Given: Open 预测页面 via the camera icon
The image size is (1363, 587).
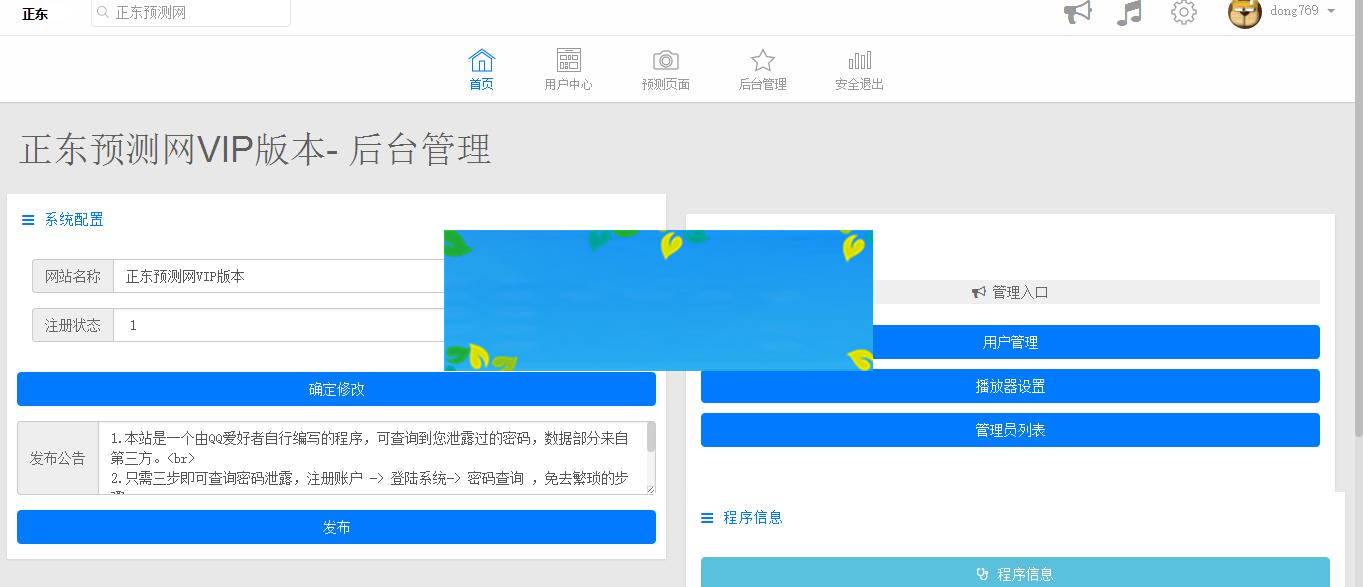Looking at the screenshot, I should 665,60.
